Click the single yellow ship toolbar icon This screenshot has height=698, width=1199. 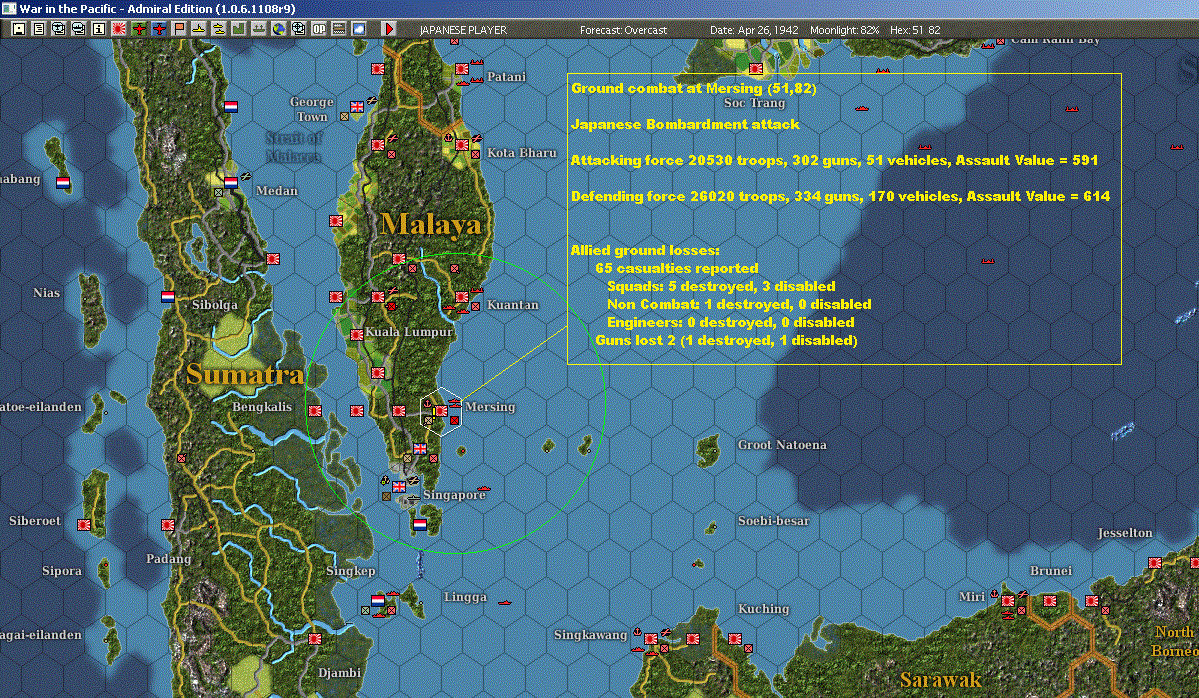pyautogui.click(x=199, y=29)
